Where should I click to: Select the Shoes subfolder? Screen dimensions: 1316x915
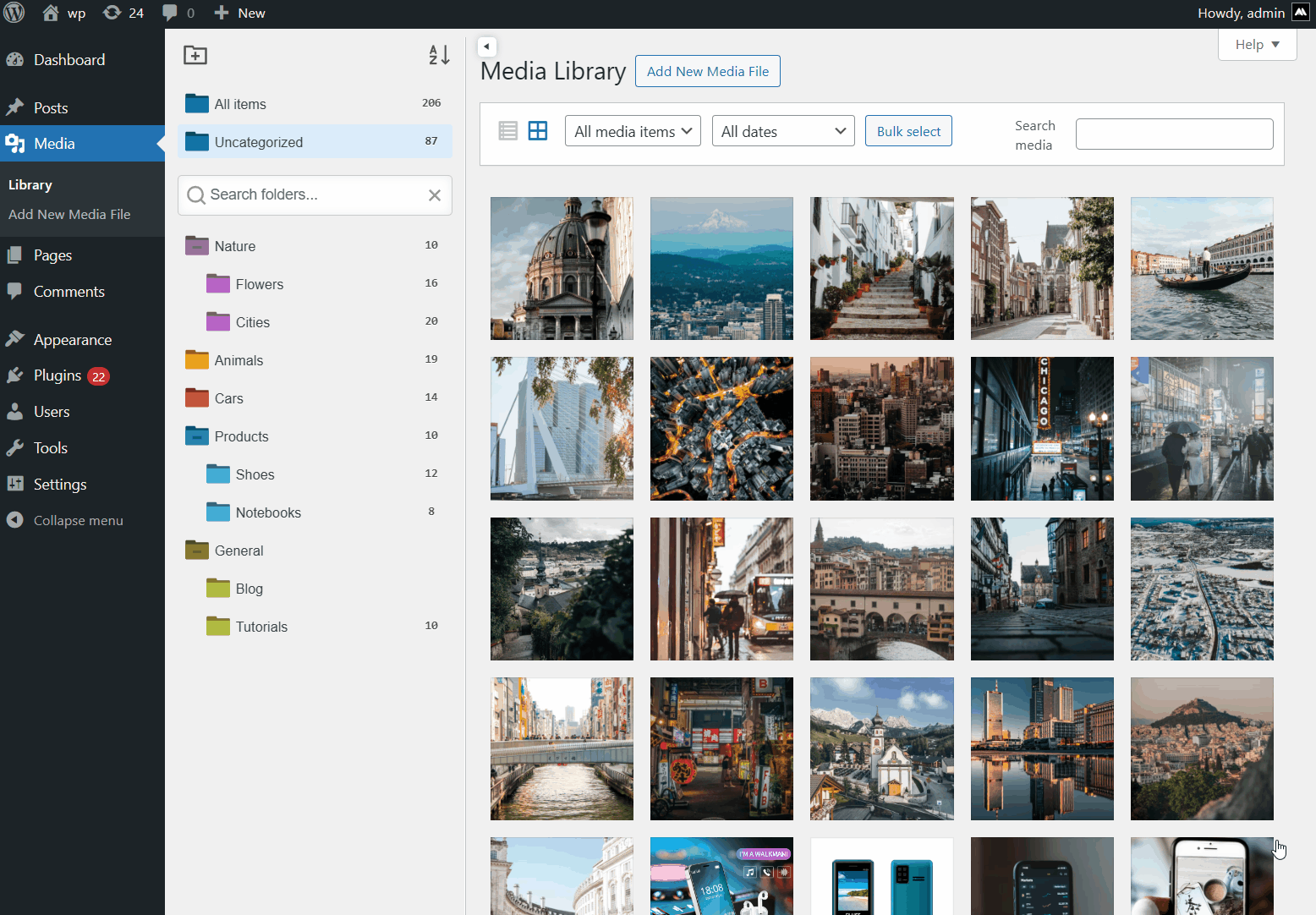[315, 474]
